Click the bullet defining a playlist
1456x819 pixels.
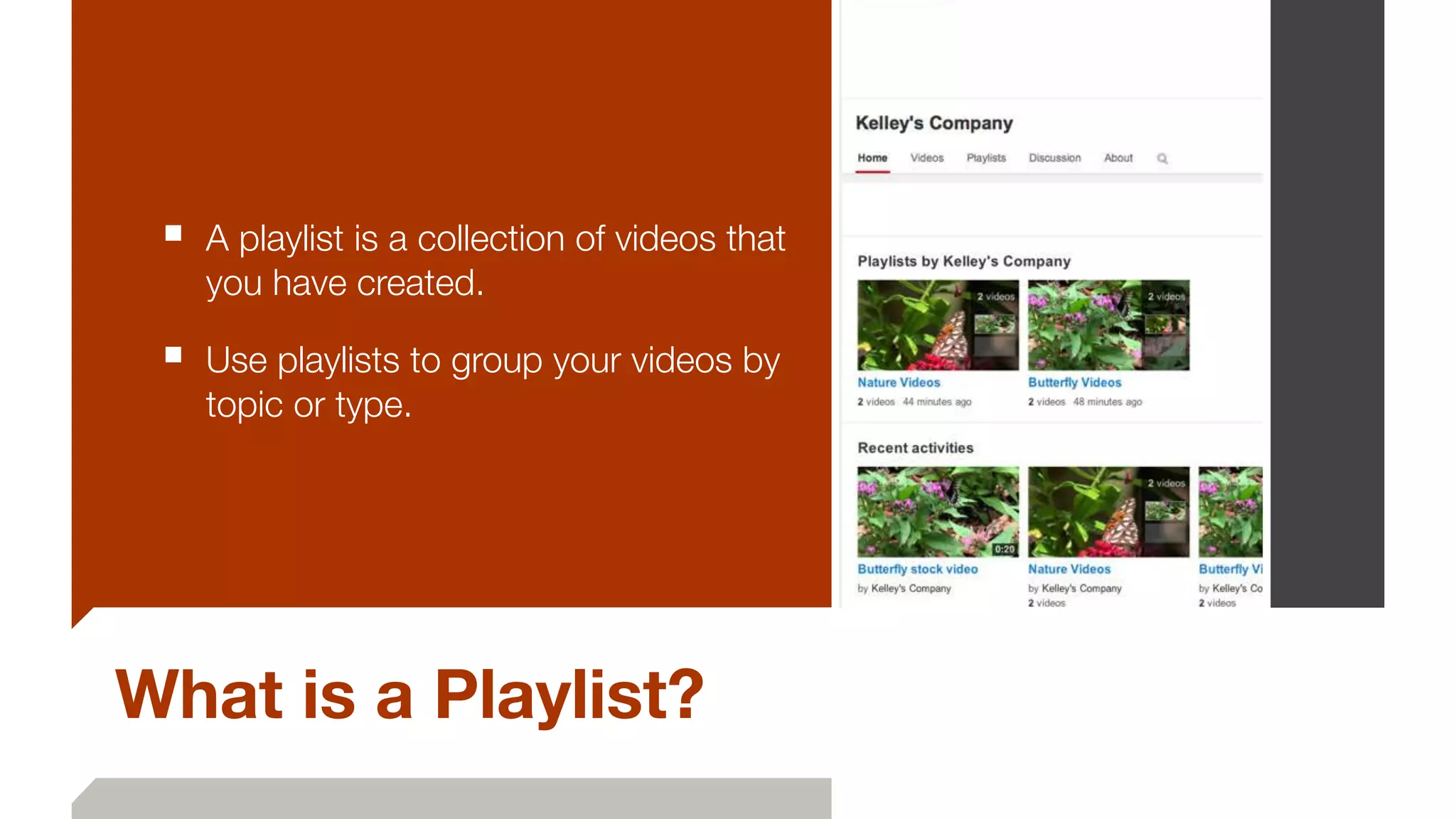pyautogui.click(x=496, y=261)
